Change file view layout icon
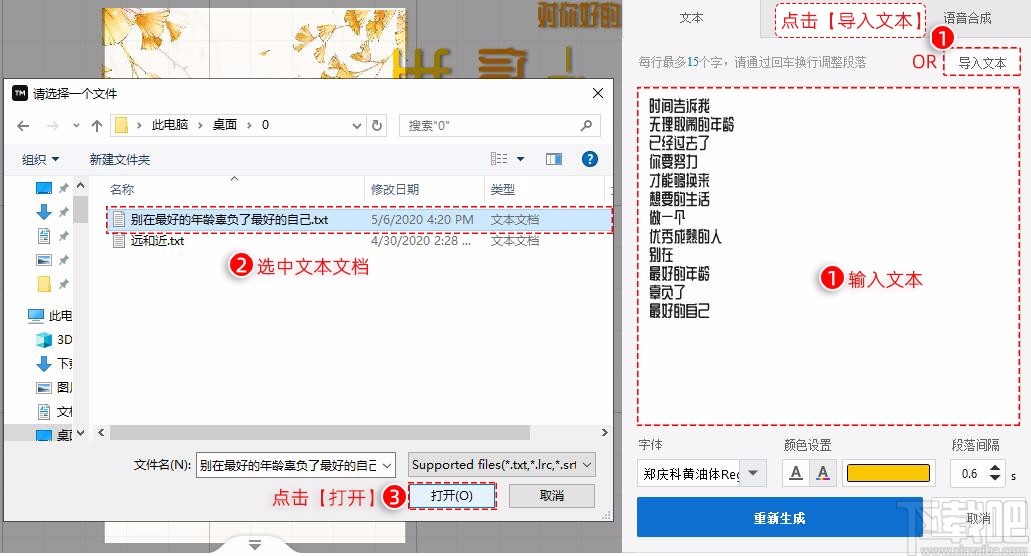This screenshot has width=1031, height=556. [499, 158]
